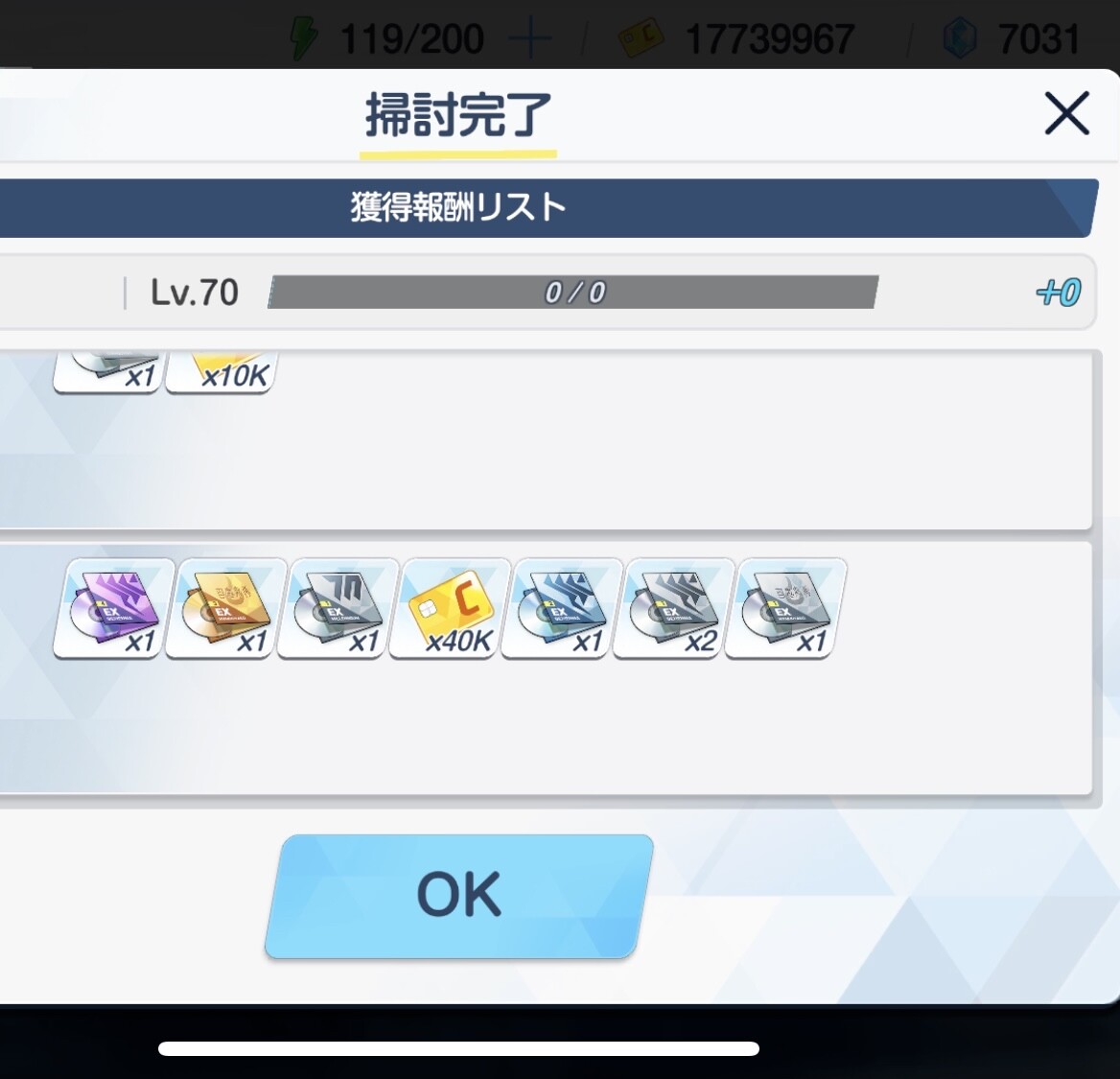Viewport: 1120px width, 1079px height.
Task: Tap the gray EX disc x2 reward
Action: (x=673, y=608)
